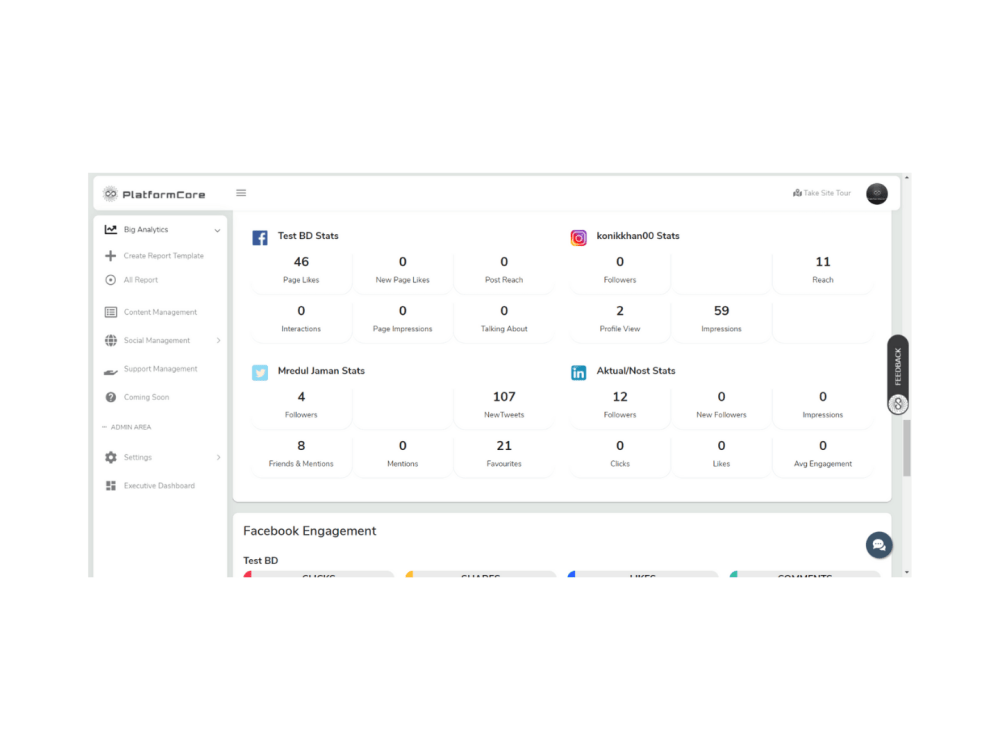Select the LinkedIn Likes card
This screenshot has height=750, width=1000.
(721, 455)
